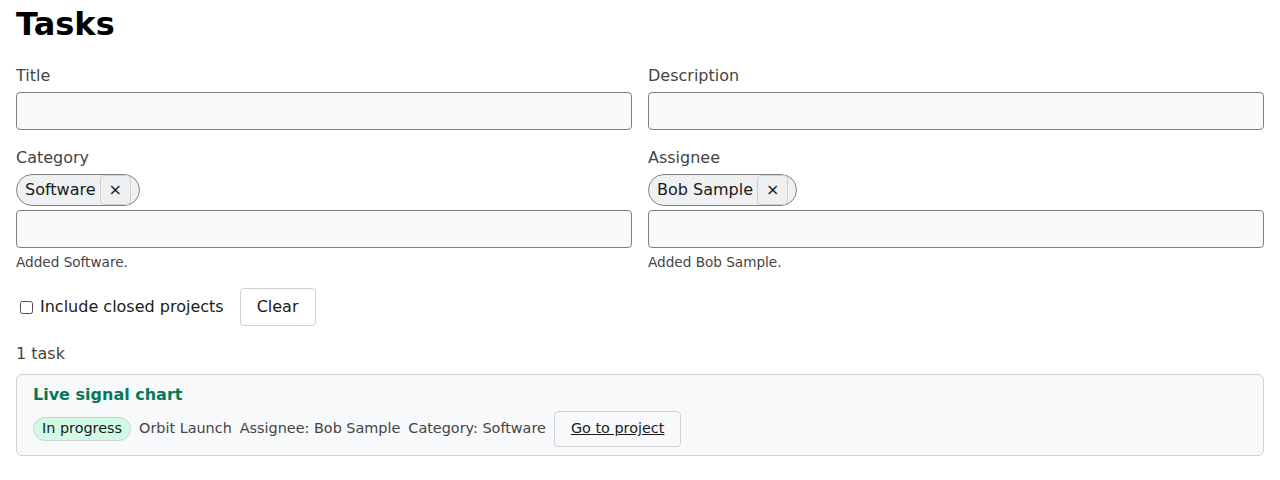Select the Description field label
This screenshot has width=1280, height=480.
pyautogui.click(x=693, y=75)
